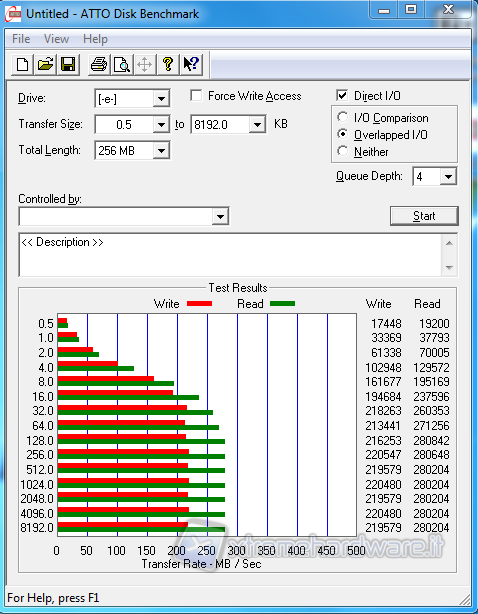Click the red Write legend swatch
The height and width of the screenshot is (614, 478).
pos(200,303)
